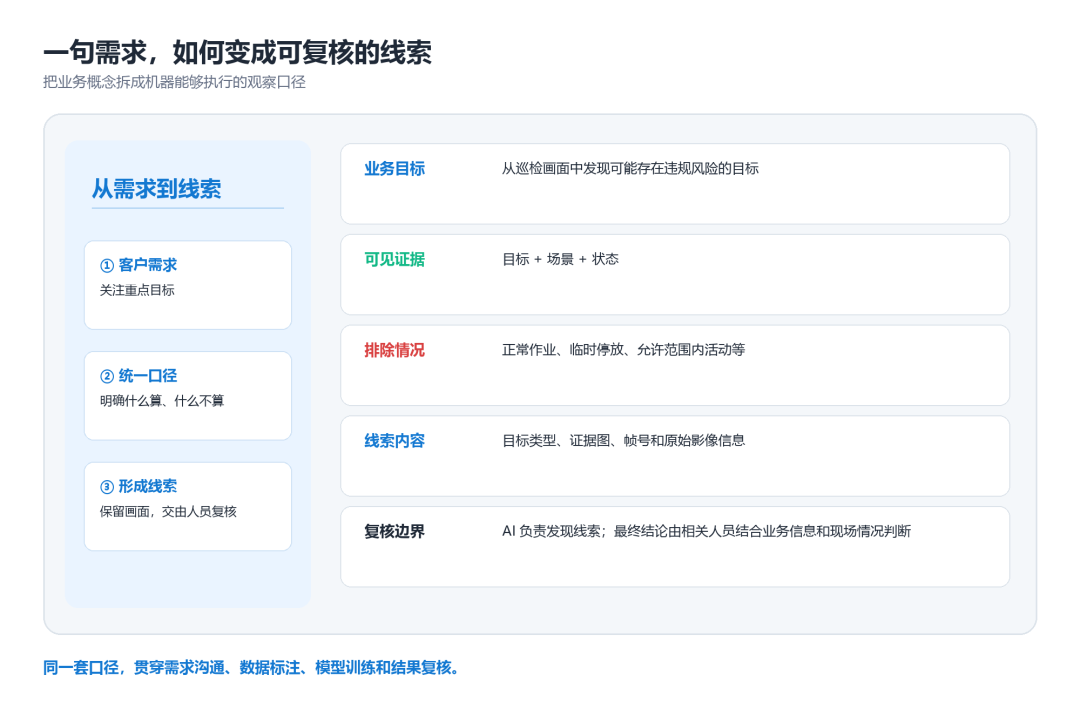Click the text "明确什么算、什么不算"
1080x702 pixels.
click(162, 401)
